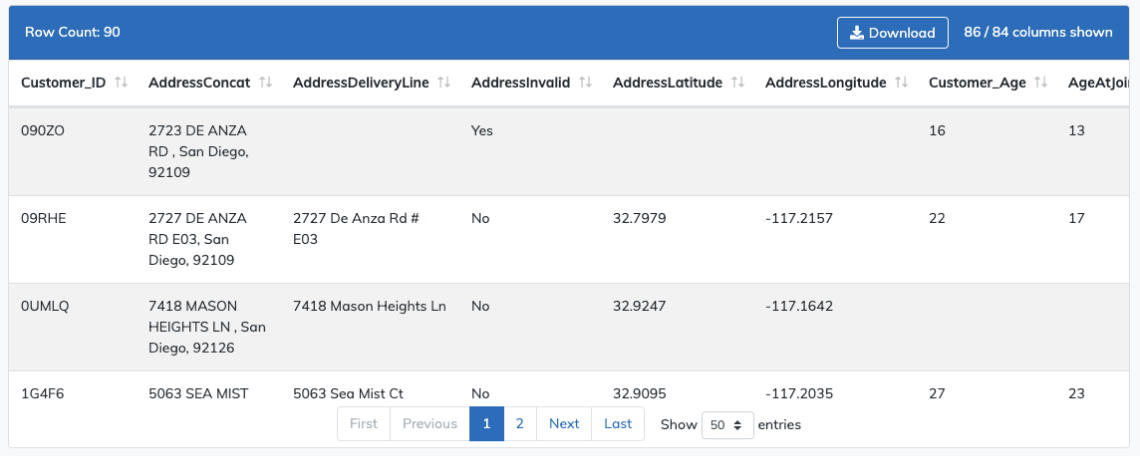This screenshot has width=1140, height=456.
Task: Go to page 2 of results
Action: (x=519, y=424)
